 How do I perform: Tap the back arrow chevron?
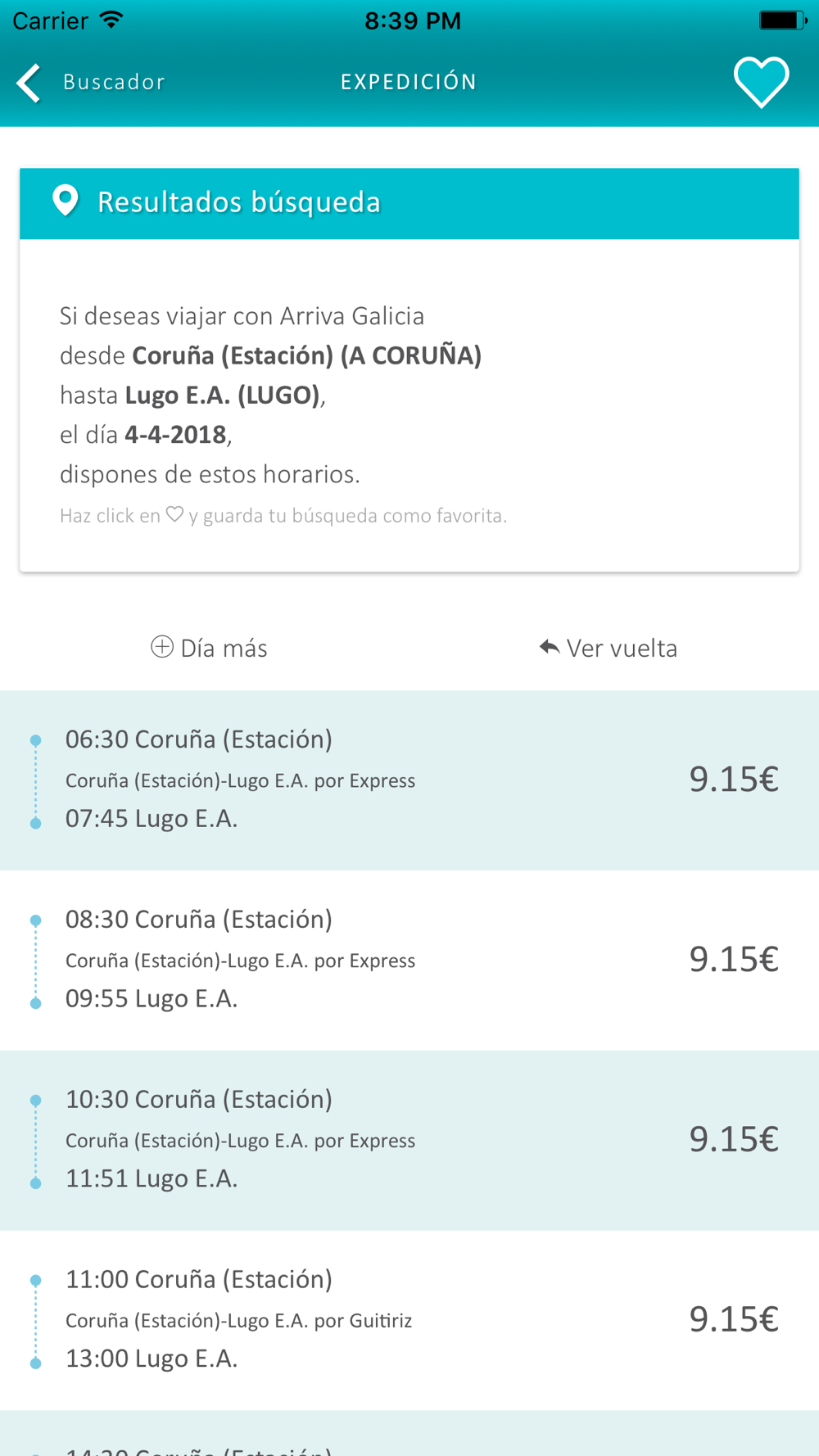pyautogui.click(x=29, y=83)
